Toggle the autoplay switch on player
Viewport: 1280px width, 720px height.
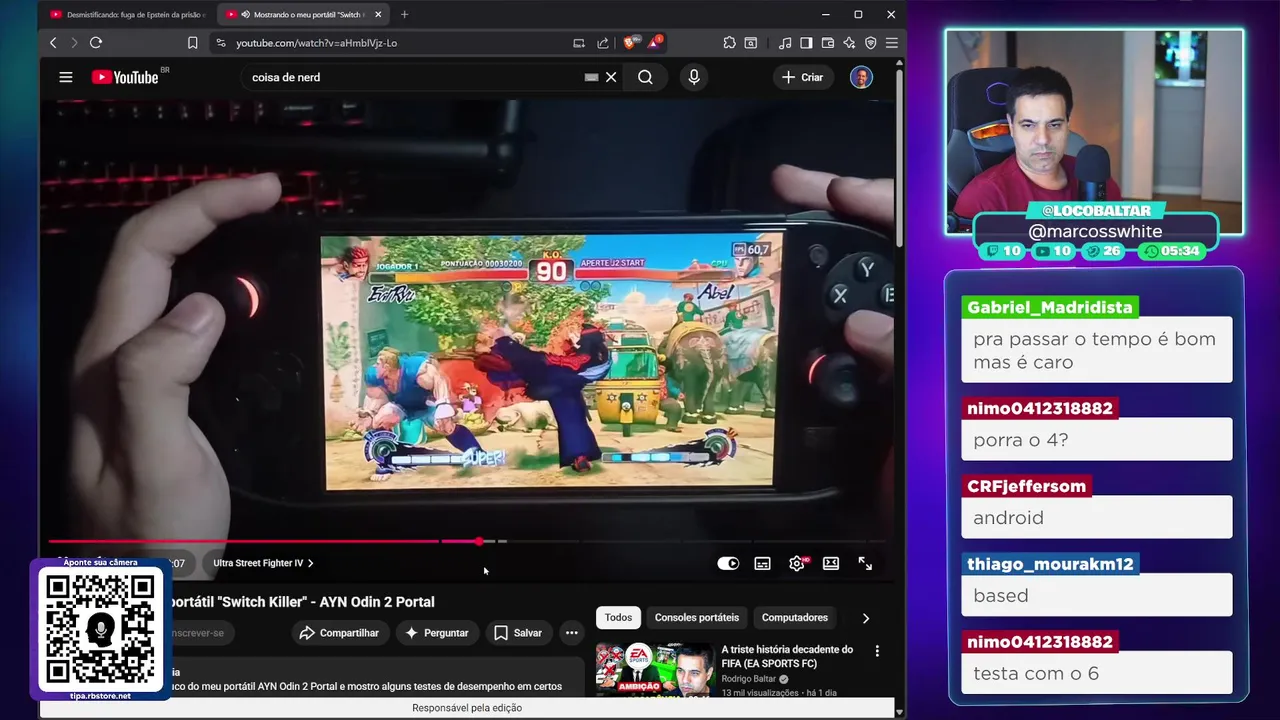pos(728,563)
